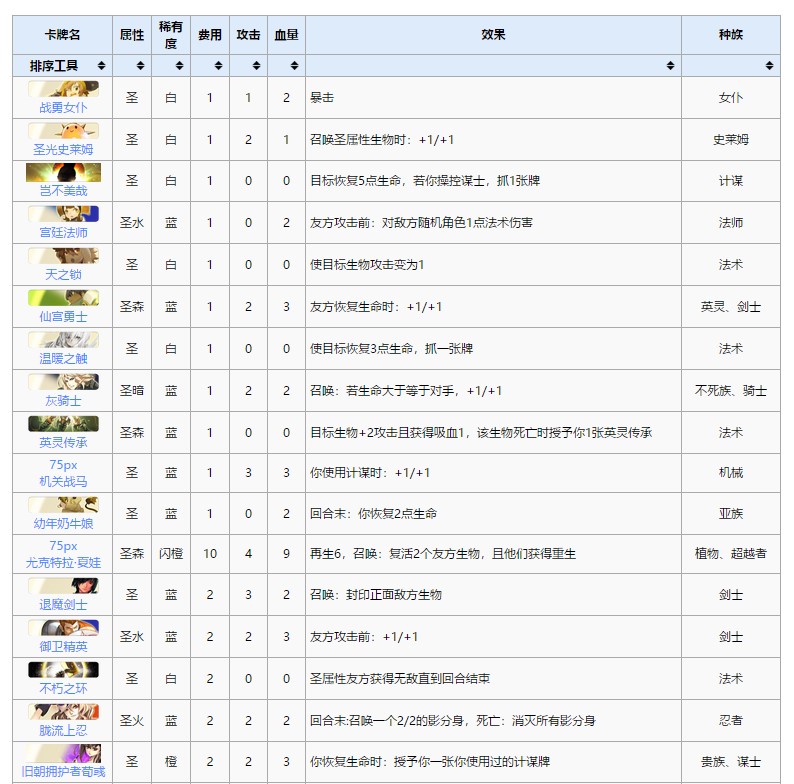Screen dimensions: 794x784
Task: Open the 灰骑士 card image
Action: 63,382
